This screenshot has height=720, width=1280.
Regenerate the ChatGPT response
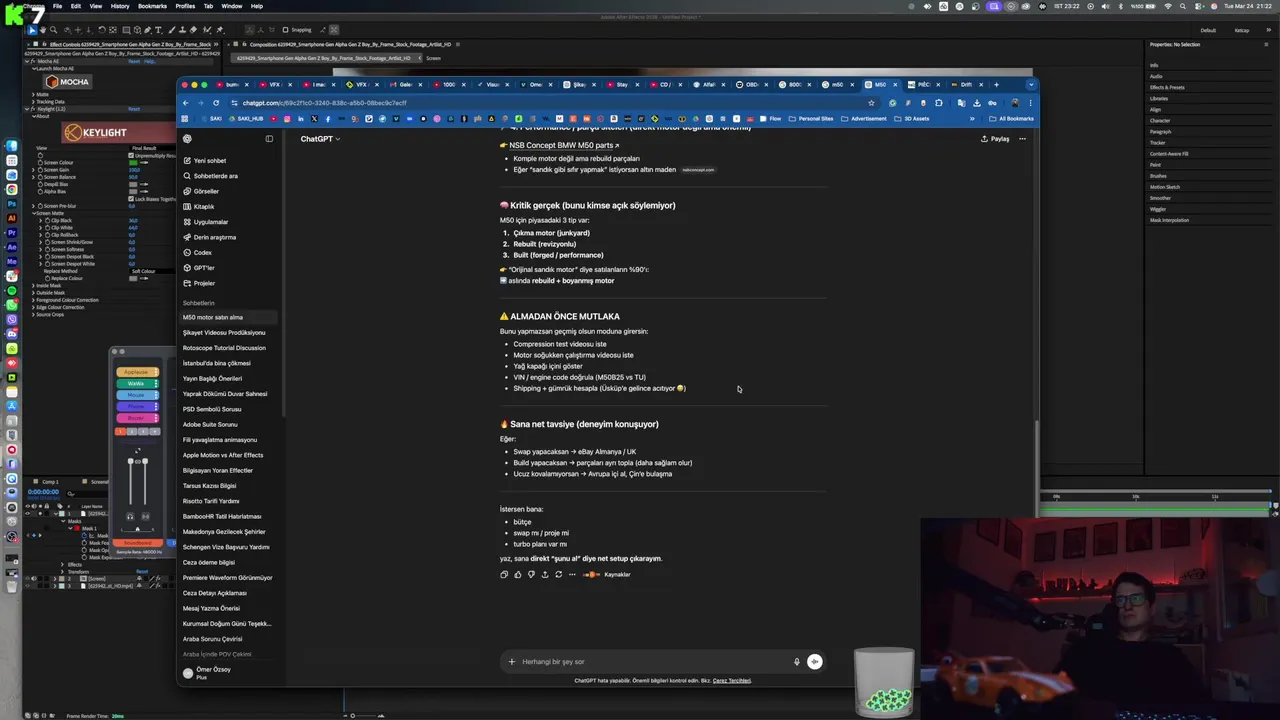[558, 574]
